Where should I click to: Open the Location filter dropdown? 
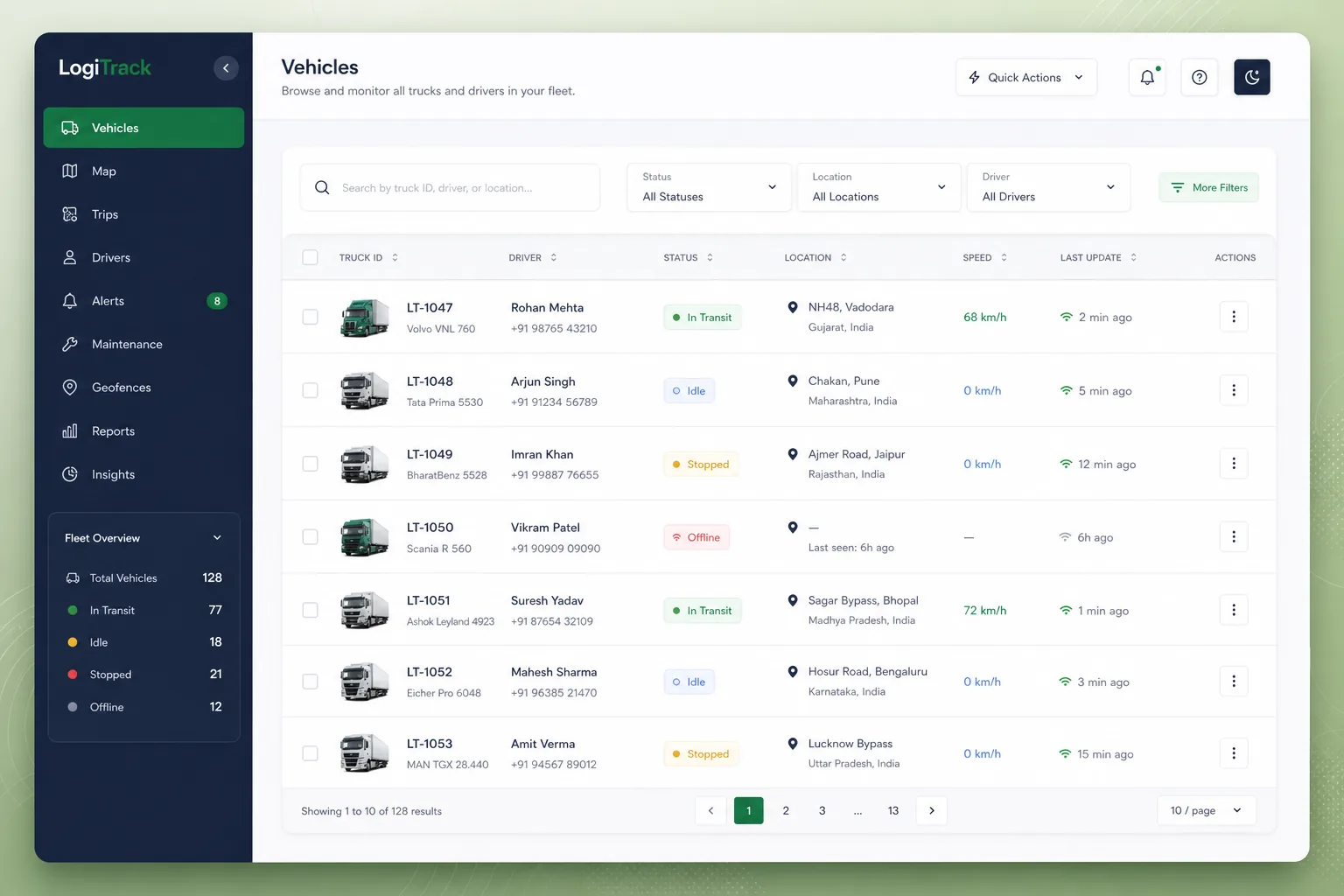click(x=878, y=187)
